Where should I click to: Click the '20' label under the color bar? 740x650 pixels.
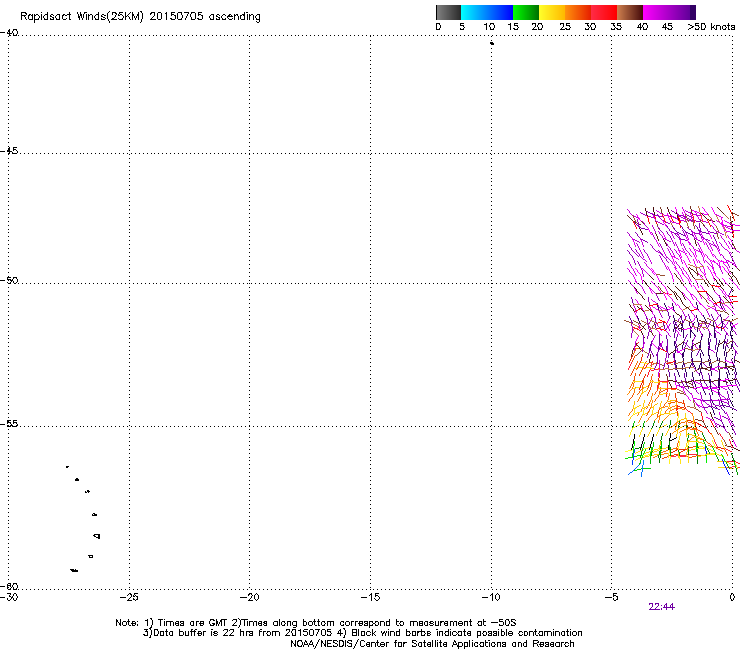pos(537,27)
